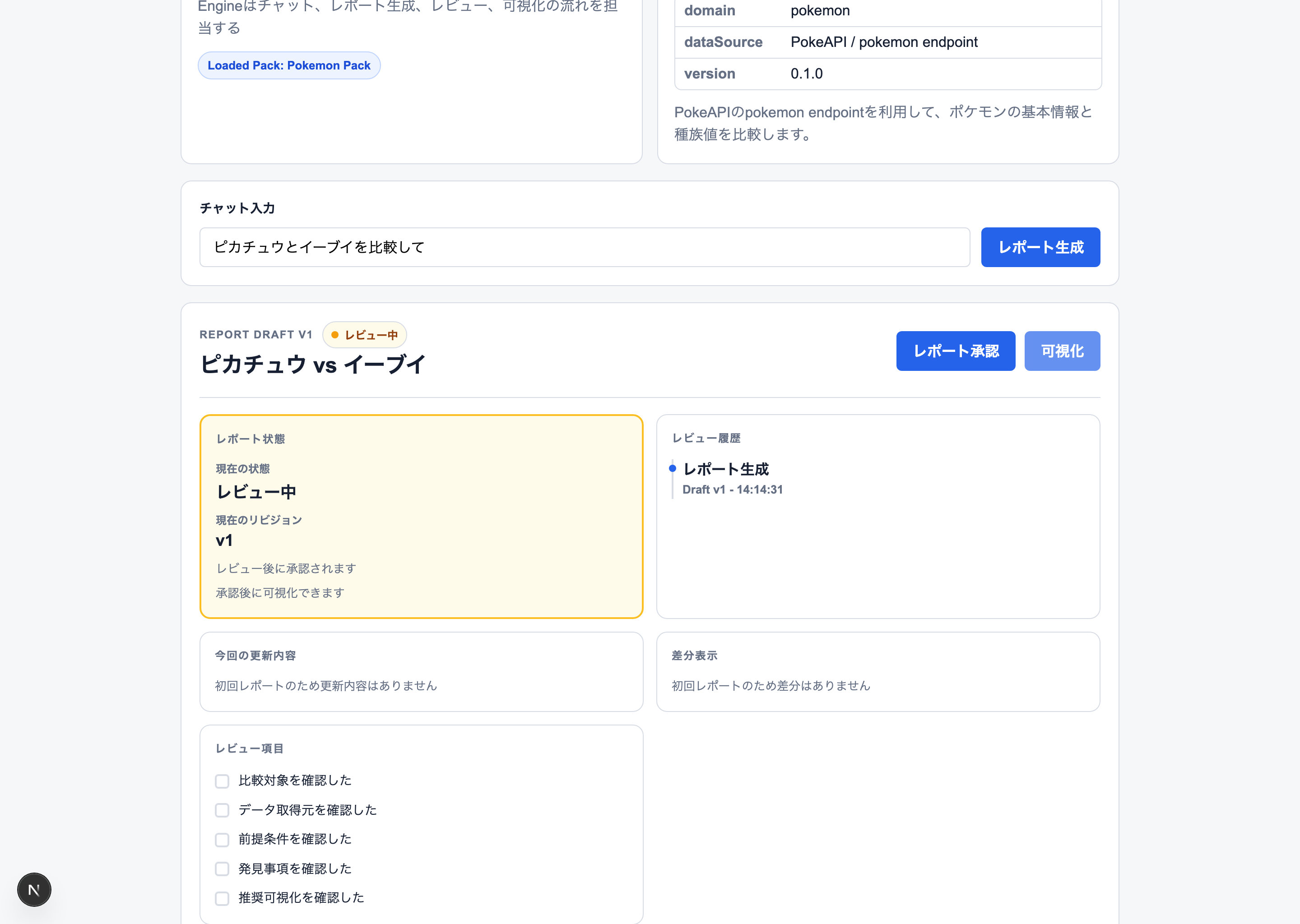
Task: Approve report with レポート承認 button
Action: 956,351
